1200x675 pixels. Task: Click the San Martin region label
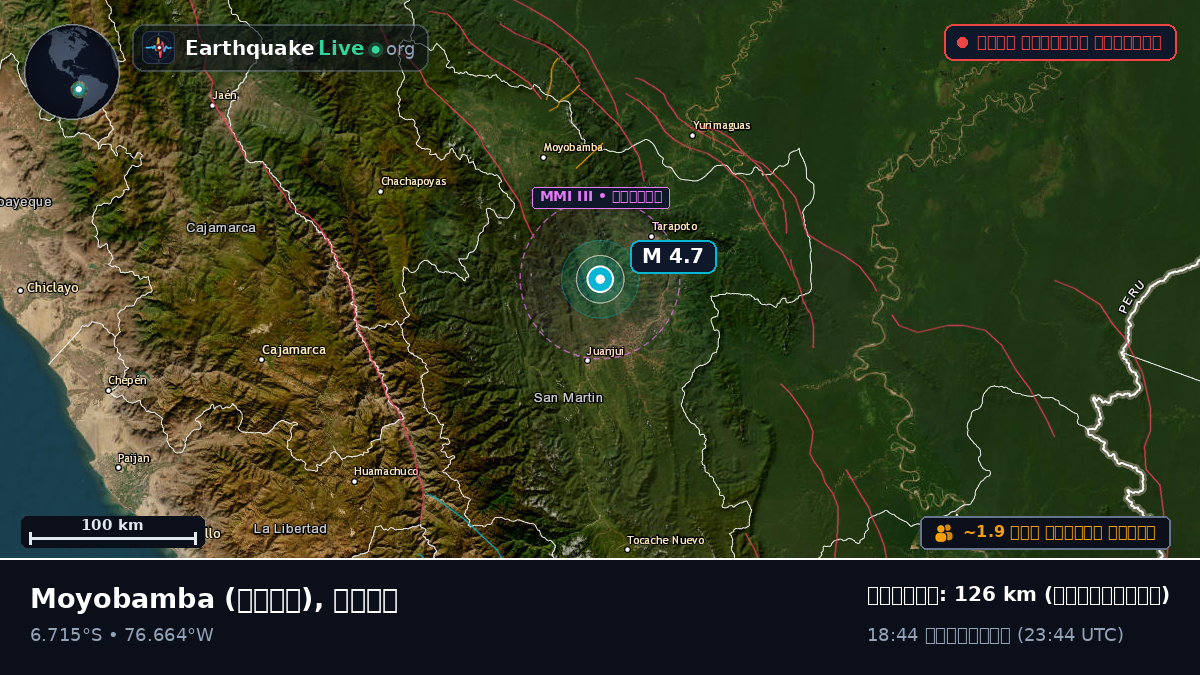tap(568, 398)
